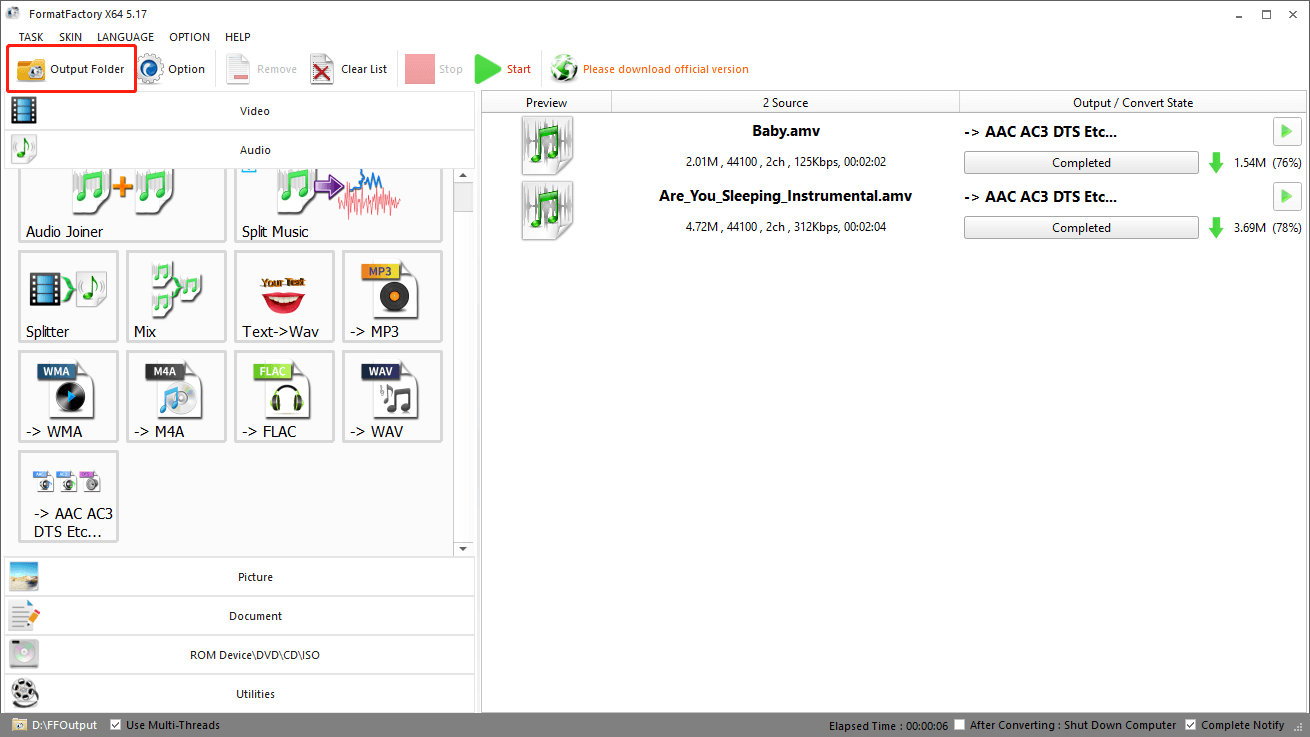1310x737 pixels.
Task: Open the Option settings
Action: (x=172, y=69)
